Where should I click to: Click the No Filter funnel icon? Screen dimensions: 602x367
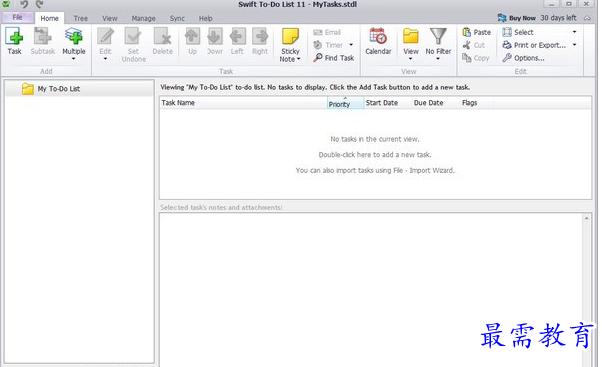tap(438, 36)
